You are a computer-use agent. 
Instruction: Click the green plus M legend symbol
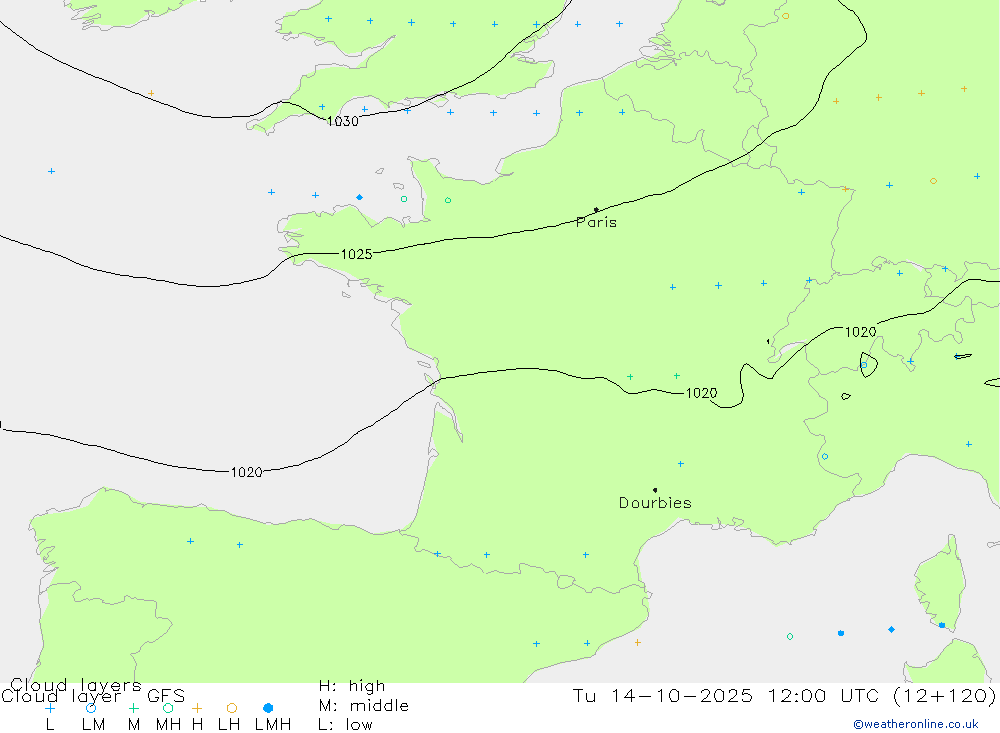pos(133,708)
